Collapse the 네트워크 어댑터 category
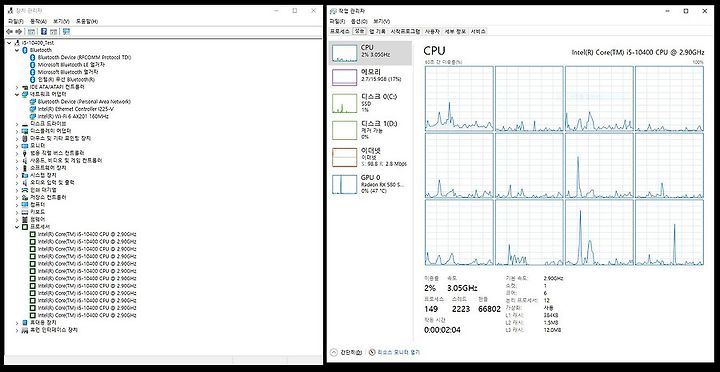720x372 pixels. tap(17, 94)
